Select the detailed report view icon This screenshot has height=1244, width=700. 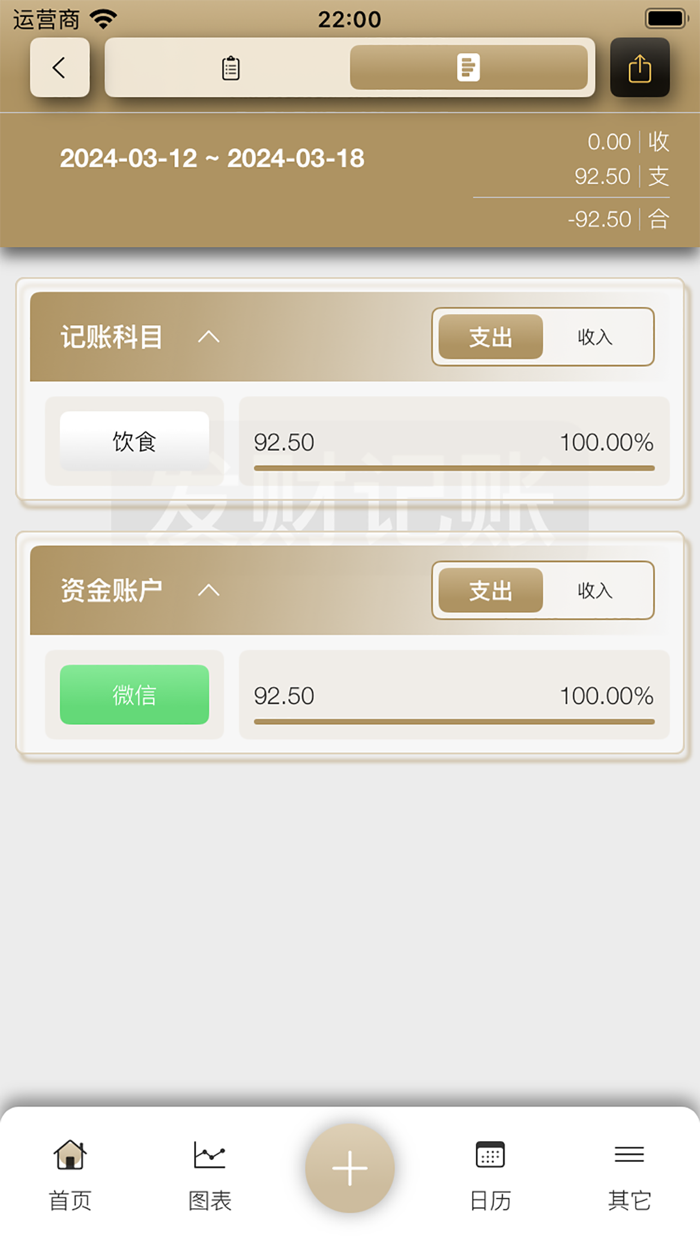pyautogui.click(x=467, y=67)
